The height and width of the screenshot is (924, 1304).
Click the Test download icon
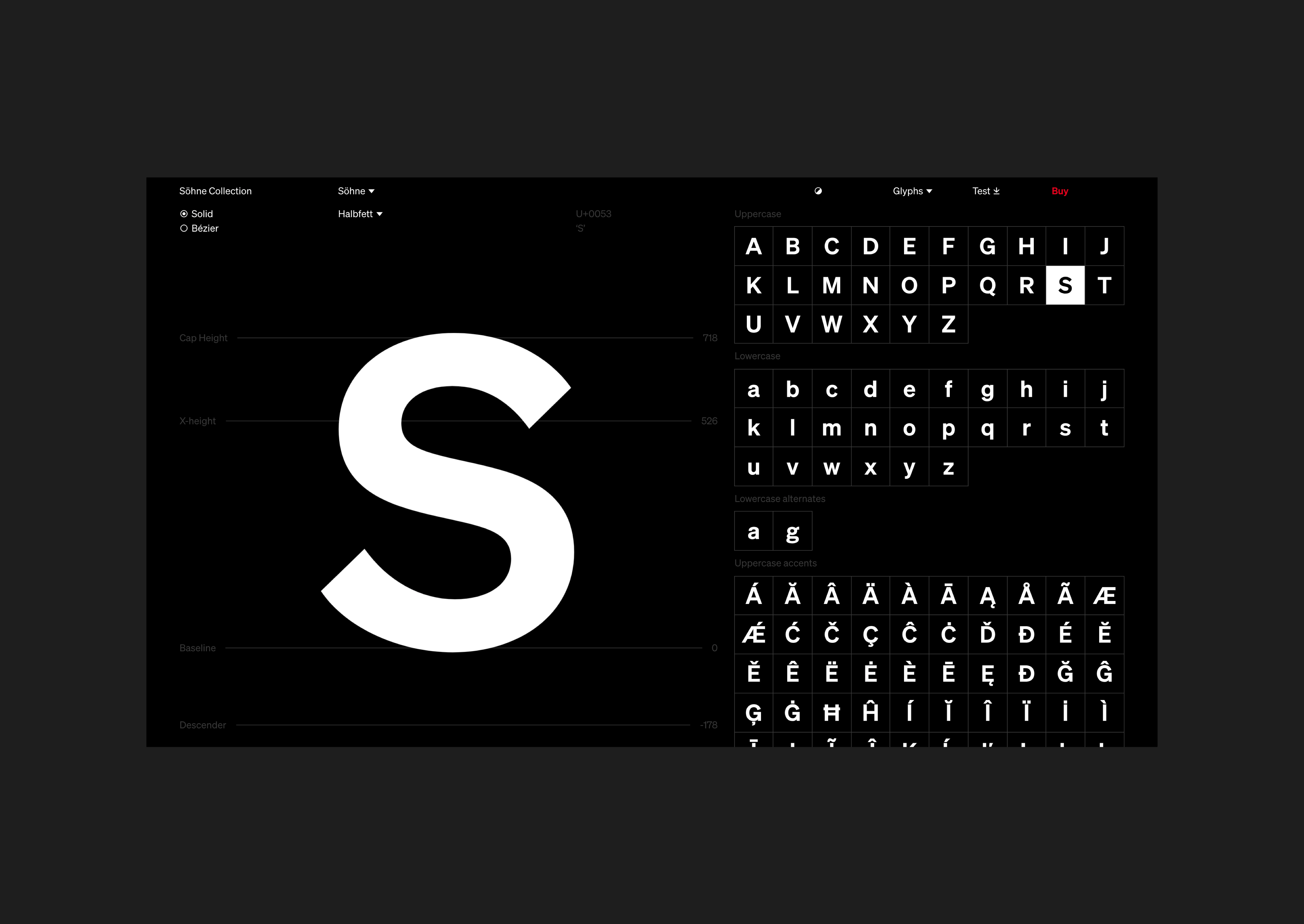tap(996, 191)
